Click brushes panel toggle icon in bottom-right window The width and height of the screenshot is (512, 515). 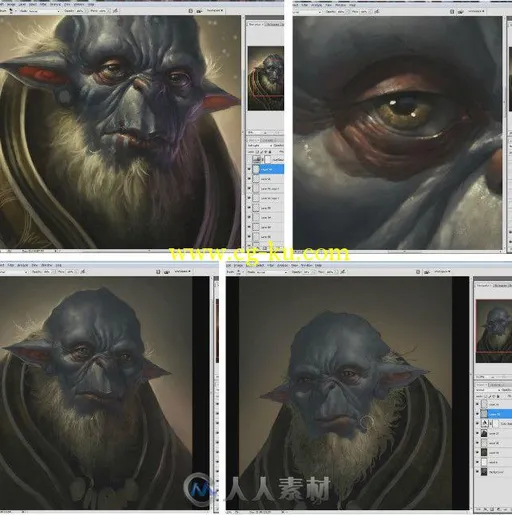tap(418, 272)
